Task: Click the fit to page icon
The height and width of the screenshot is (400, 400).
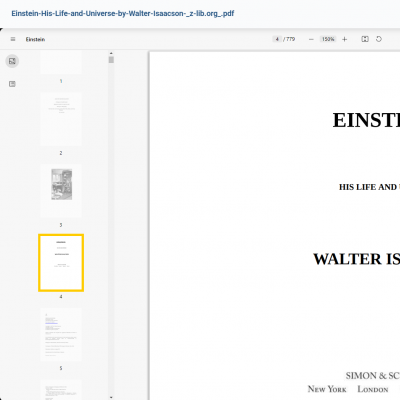Action: click(365, 39)
